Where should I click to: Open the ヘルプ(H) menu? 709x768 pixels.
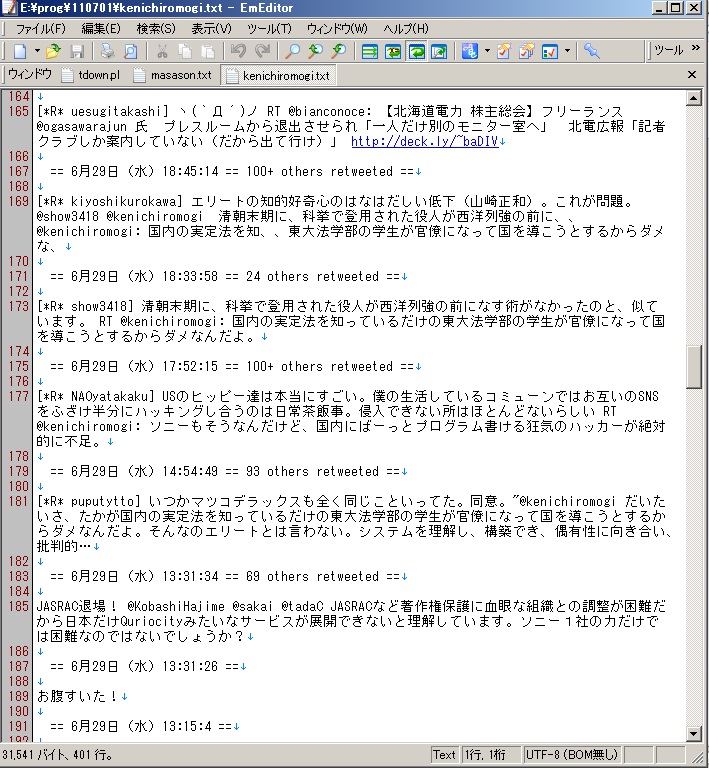coord(405,28)
